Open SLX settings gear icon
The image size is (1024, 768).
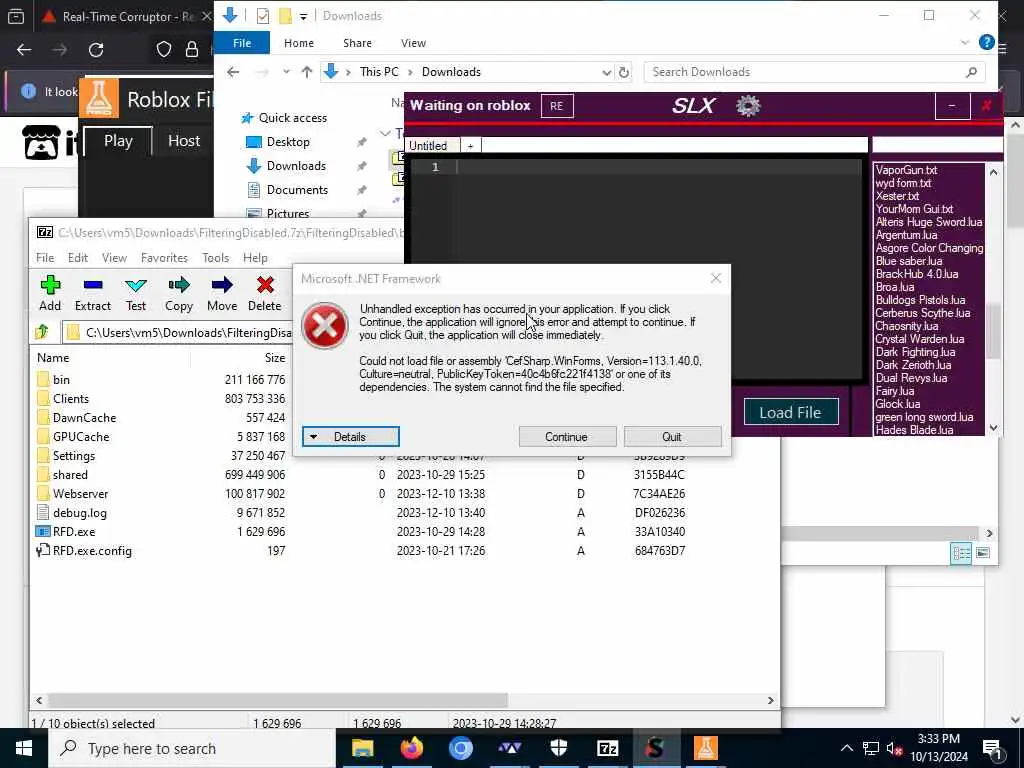tap(748, 106)
